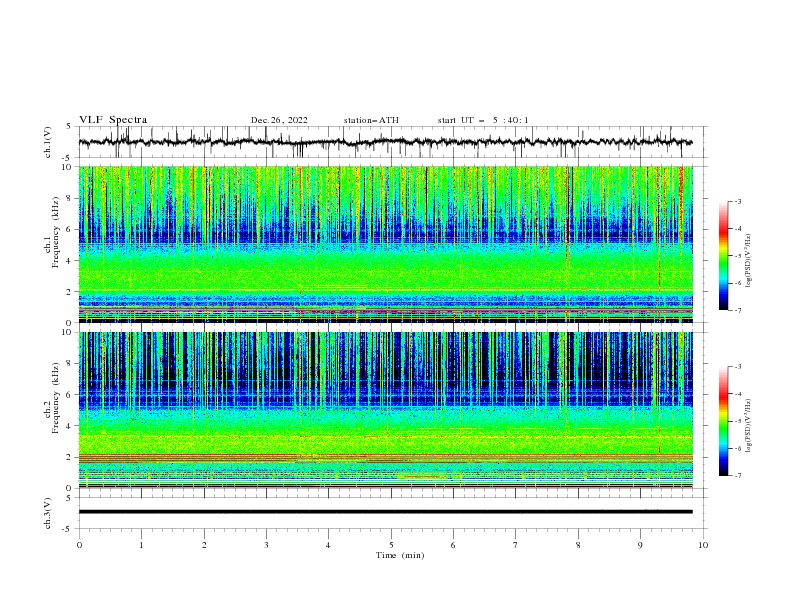
Task: Click the "ch.1(V)" waveform axis label
Action: click(x=48, y=142)
